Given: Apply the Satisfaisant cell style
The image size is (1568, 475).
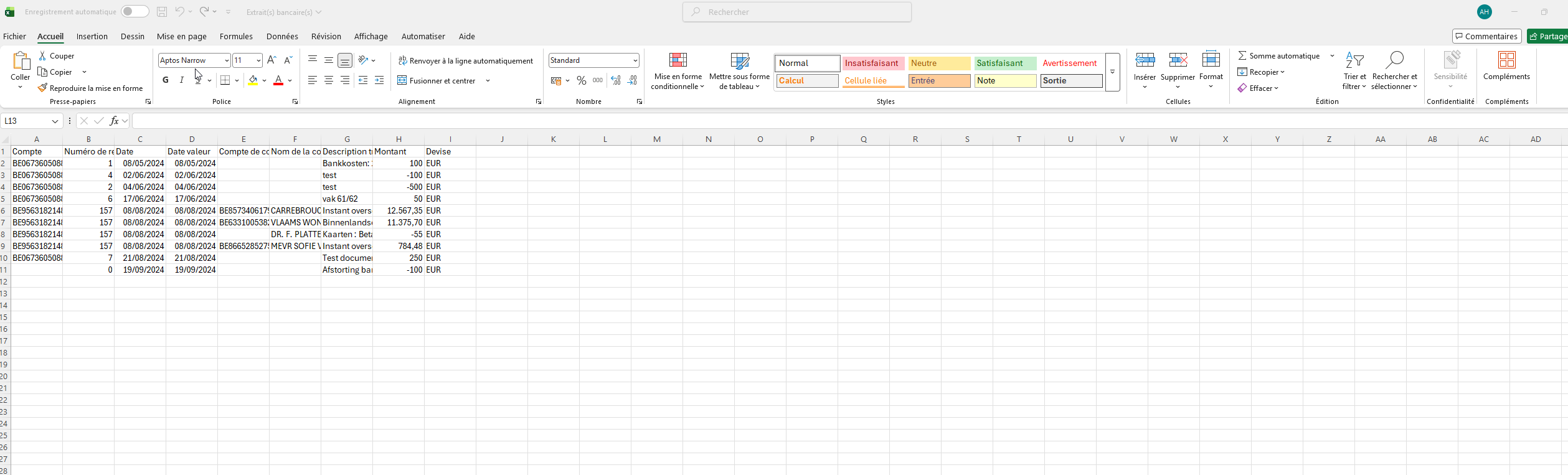Looking at the screenshot, I should (1005, 63).
